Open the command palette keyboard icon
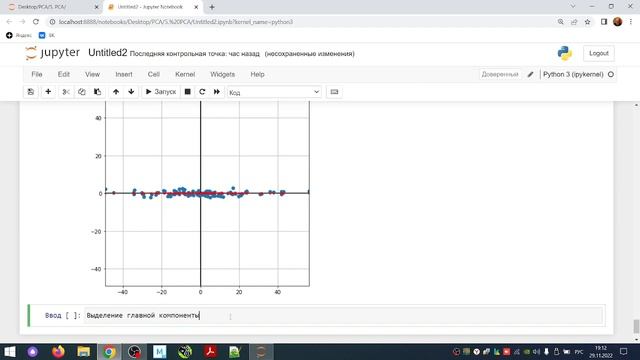 pos(334,92)
